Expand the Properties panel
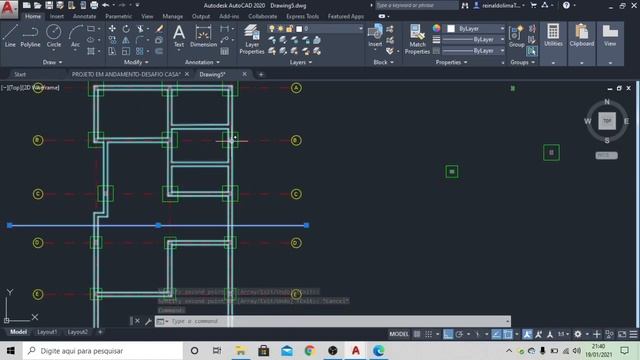The width and height of the screenshot is (640, 360). click(451, 62)
